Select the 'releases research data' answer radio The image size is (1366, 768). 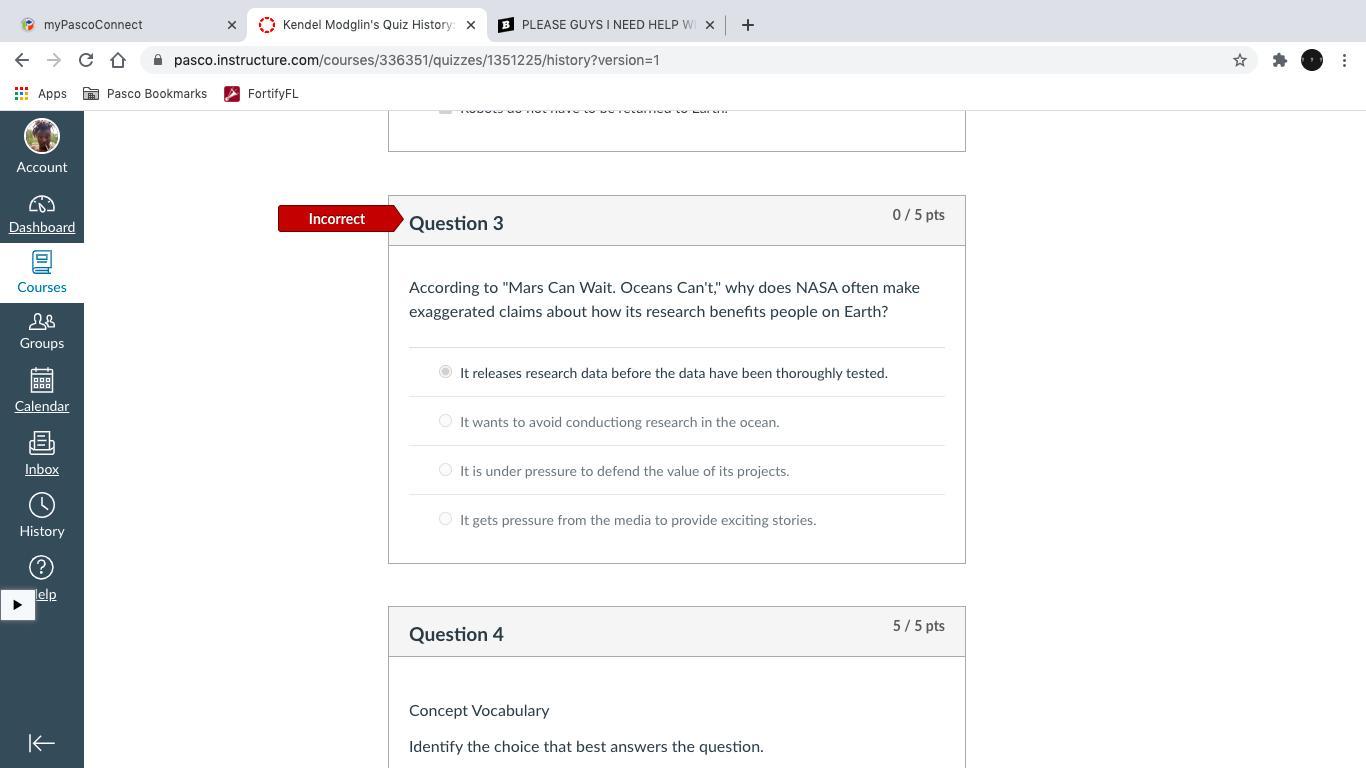click(x=445, y=372)
